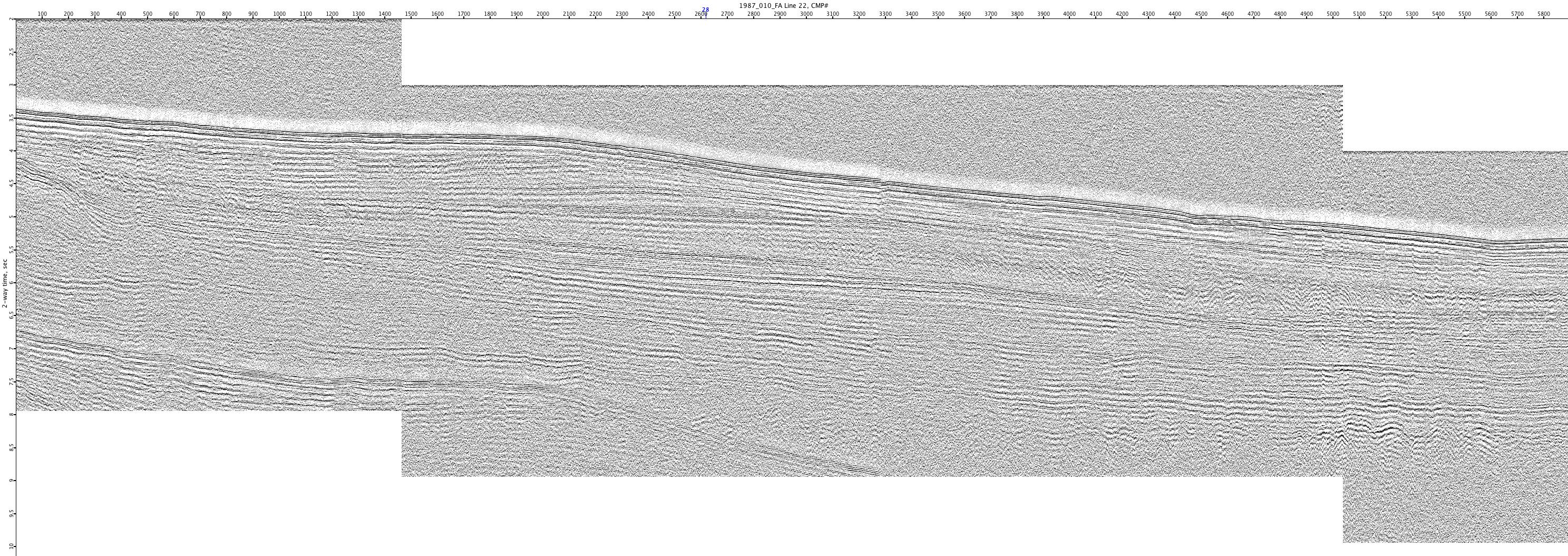Screen dimensions: 1568x556
Task: Click CMP tick label 1000 on top axis
Action: click(279, 14)
